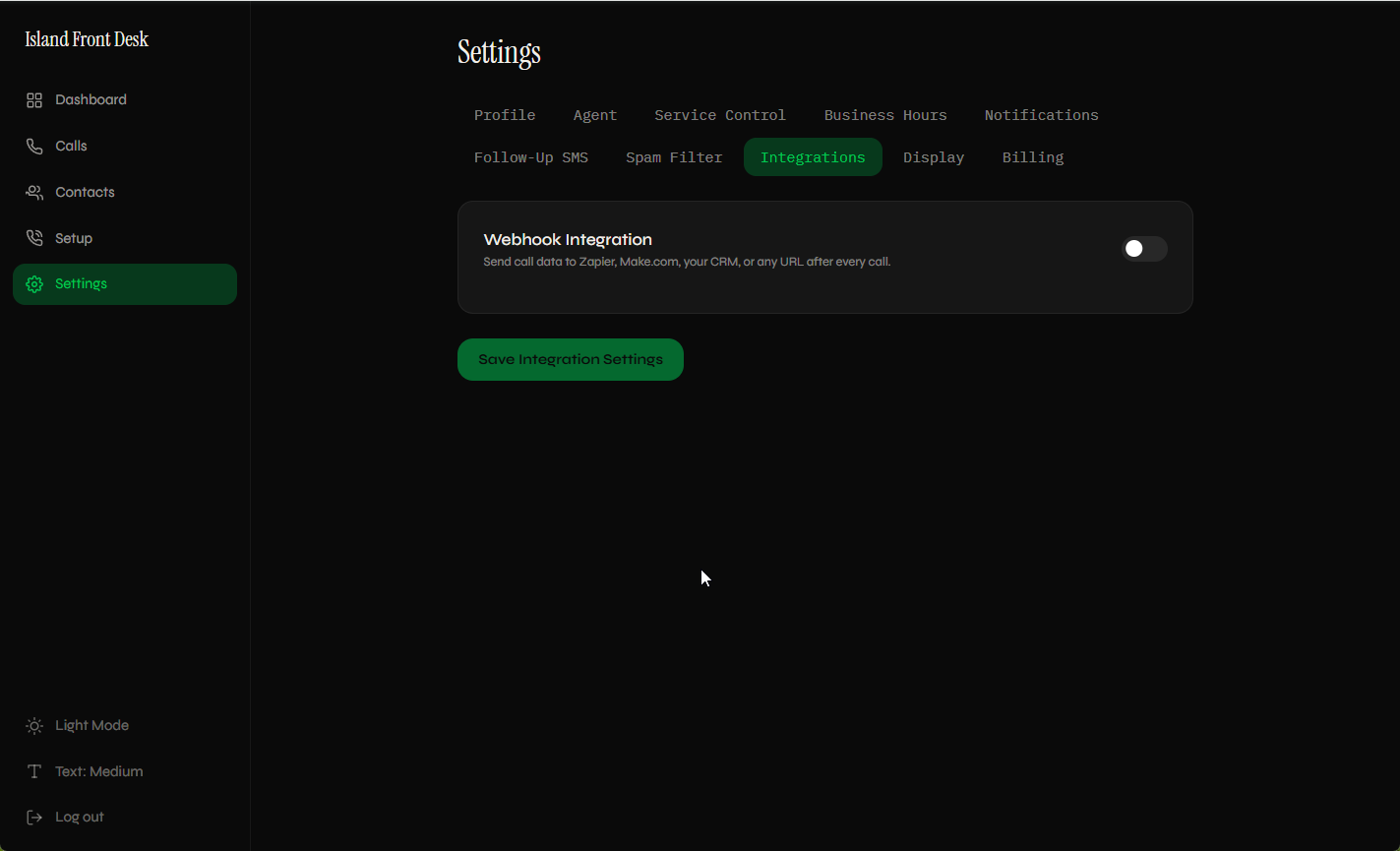
Task: Enable the Webhook Integration toggle
Action: click(x=1144, y=249)
